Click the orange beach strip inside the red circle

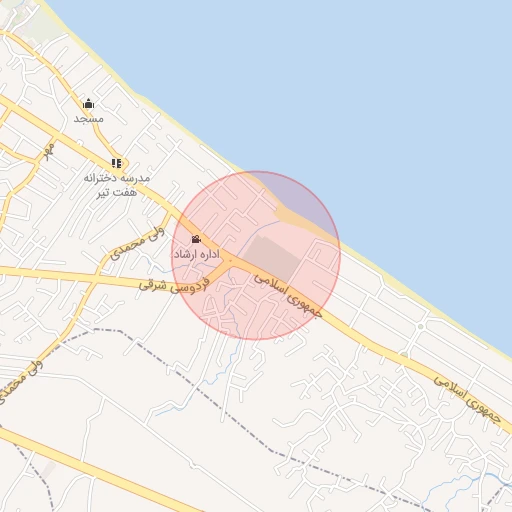[302, 223]
